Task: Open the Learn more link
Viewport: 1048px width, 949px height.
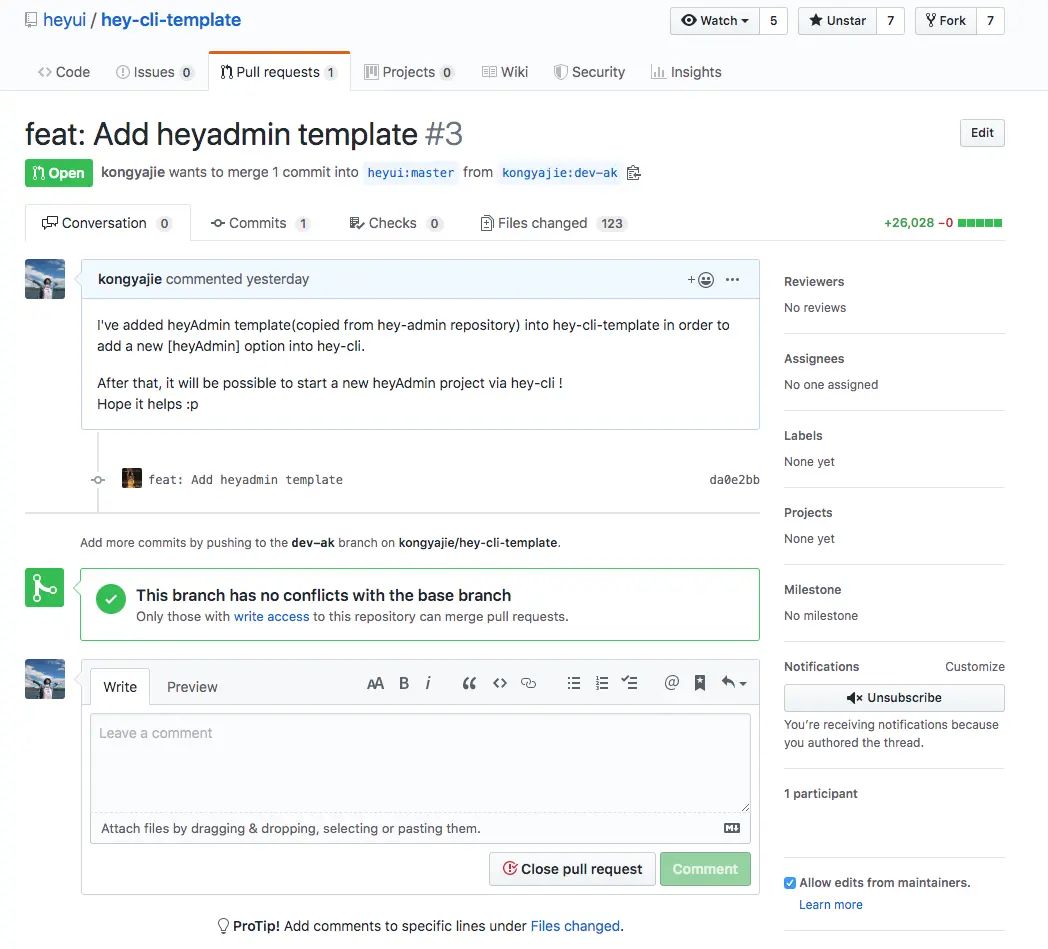Action: point(830,904)
